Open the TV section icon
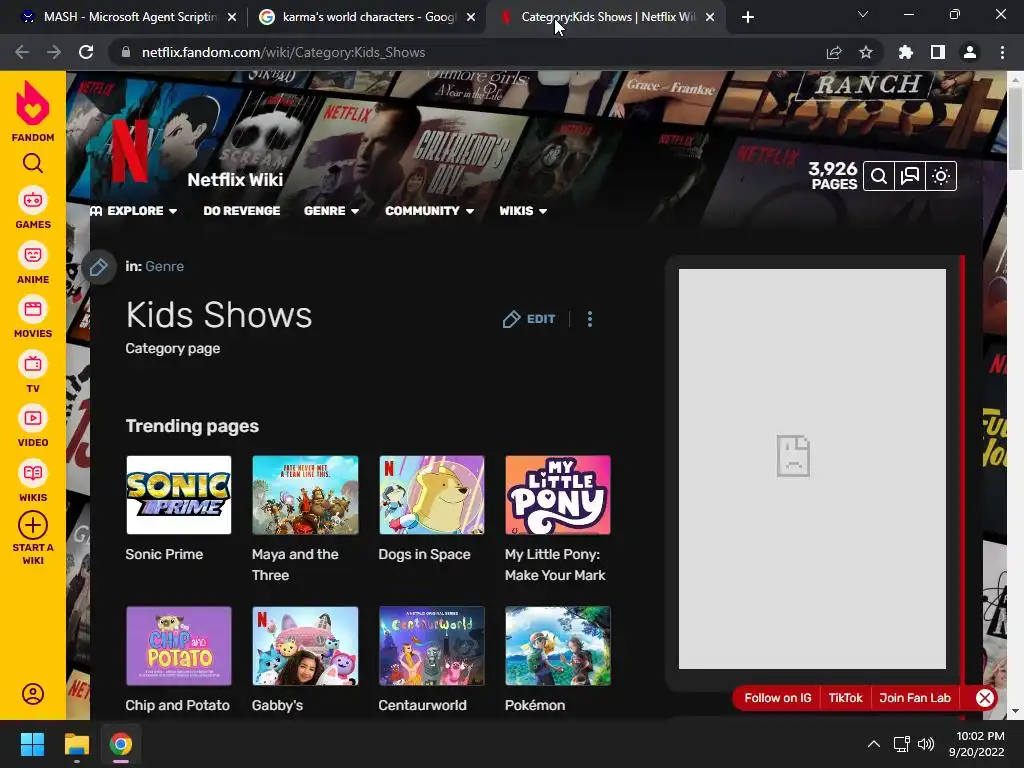Image resolution: width=1024 pixels, height=768 pixels. pyautogui.click(x=33, y=364)
